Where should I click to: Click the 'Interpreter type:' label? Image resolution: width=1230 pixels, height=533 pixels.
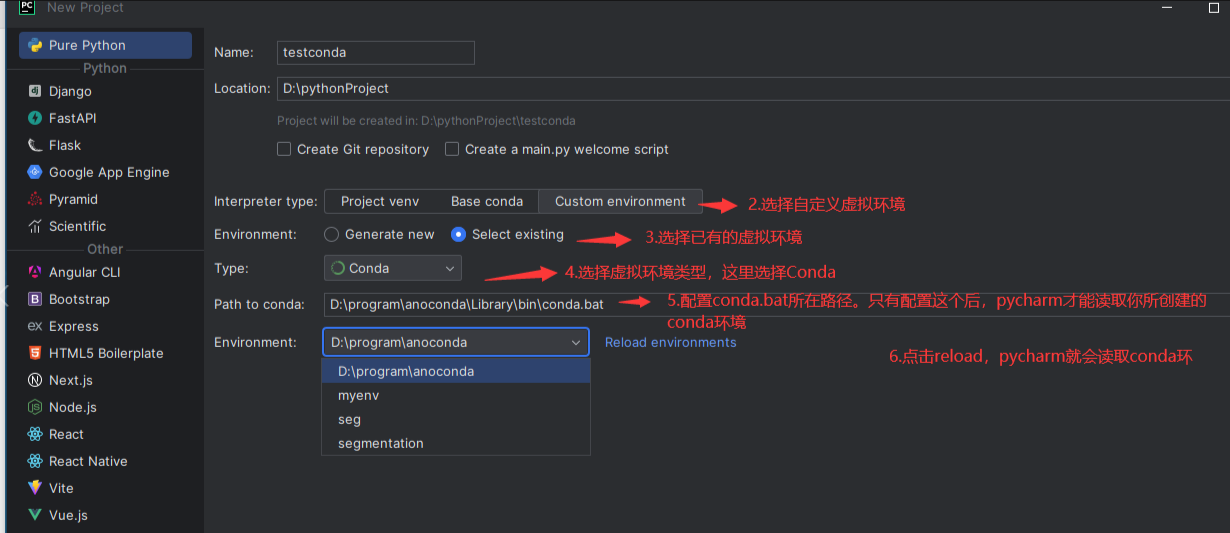(x=265, y=201)
